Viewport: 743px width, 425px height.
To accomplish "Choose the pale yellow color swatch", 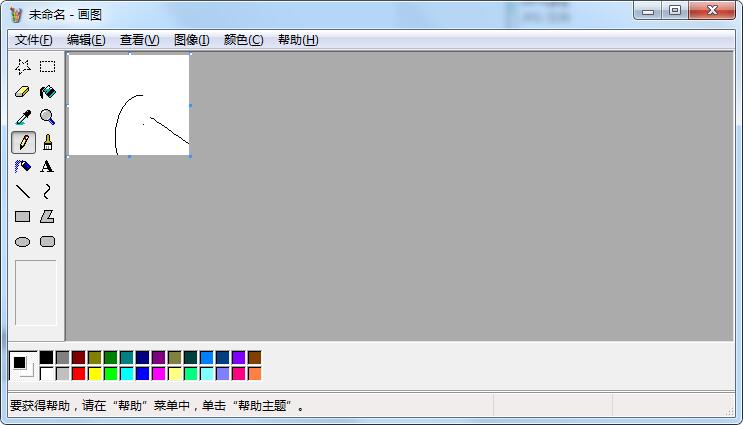I will point(174,373).
